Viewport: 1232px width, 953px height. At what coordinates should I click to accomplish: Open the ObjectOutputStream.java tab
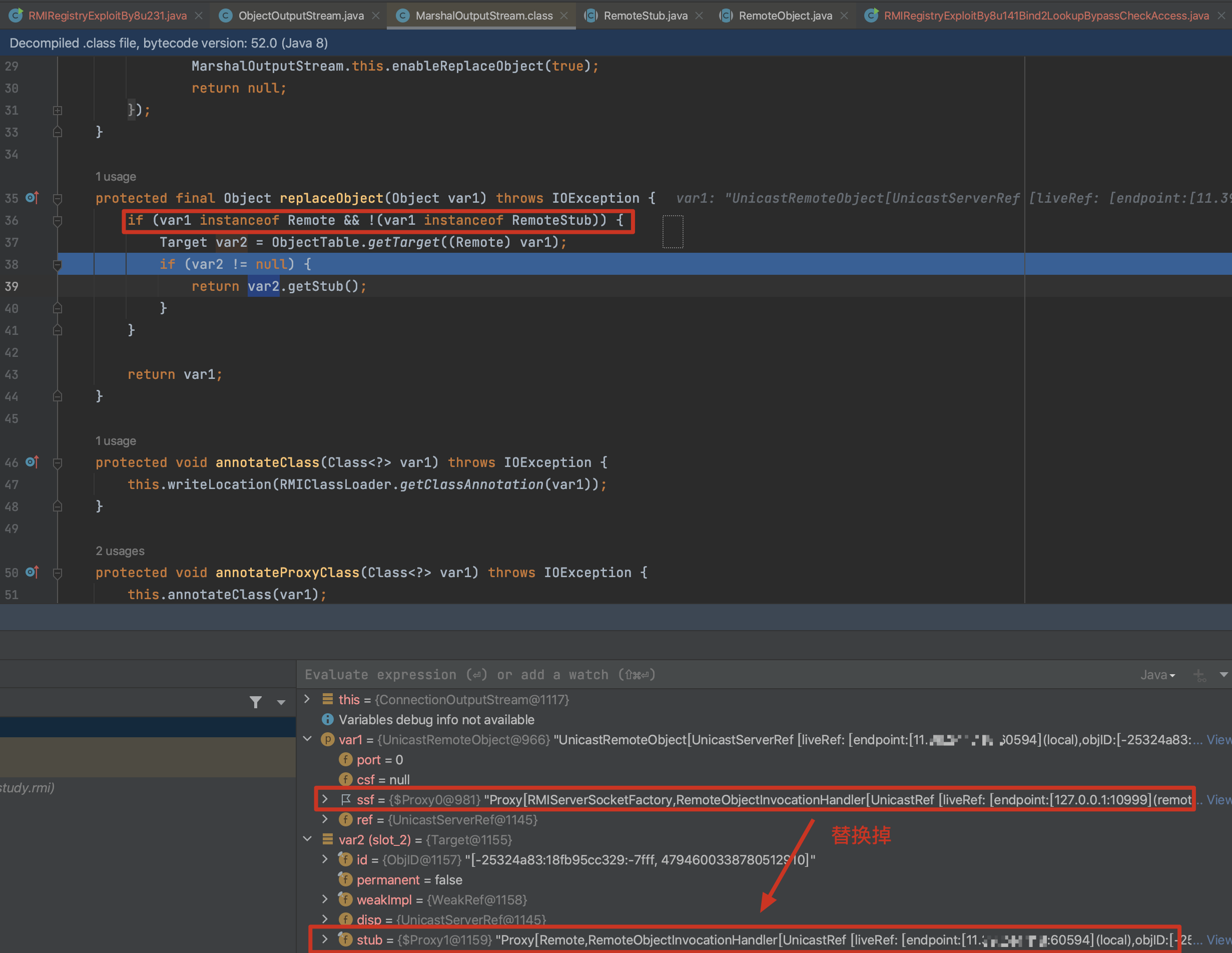(301, 15)
